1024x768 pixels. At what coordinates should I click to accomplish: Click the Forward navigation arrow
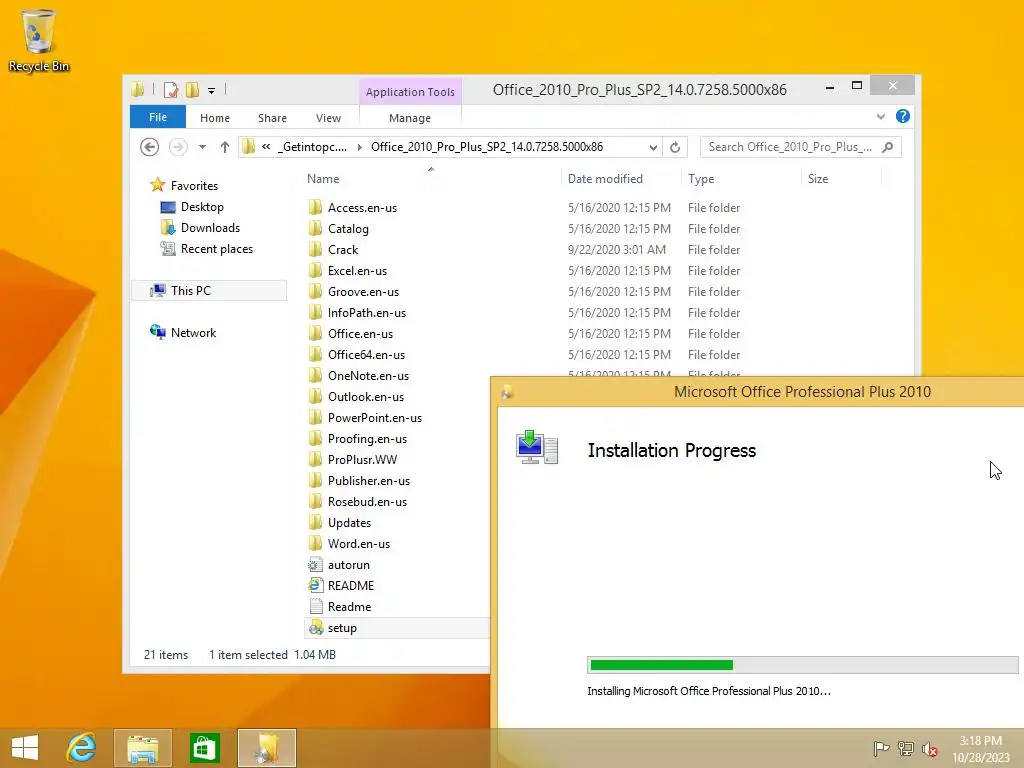(x=178, y=147)
